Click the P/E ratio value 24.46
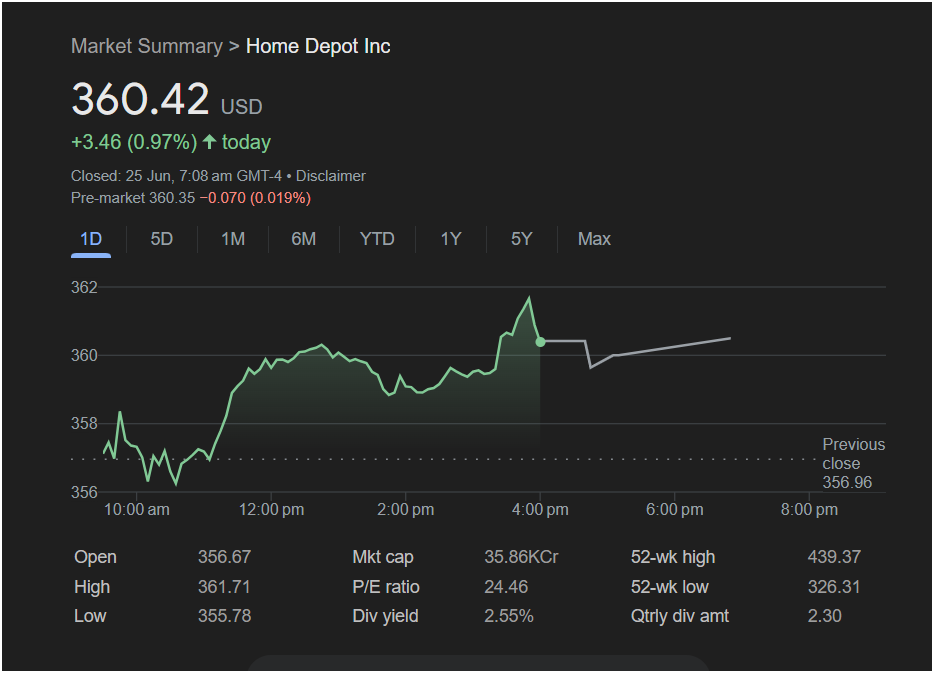This screenshot has width=934, height=673. coord(506,587)
